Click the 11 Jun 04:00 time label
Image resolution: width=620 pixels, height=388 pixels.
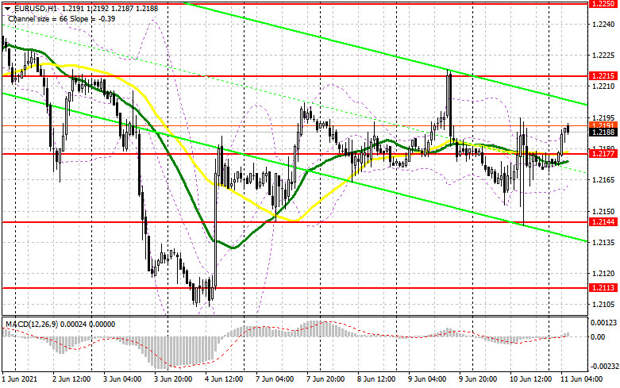click(581, 379)
